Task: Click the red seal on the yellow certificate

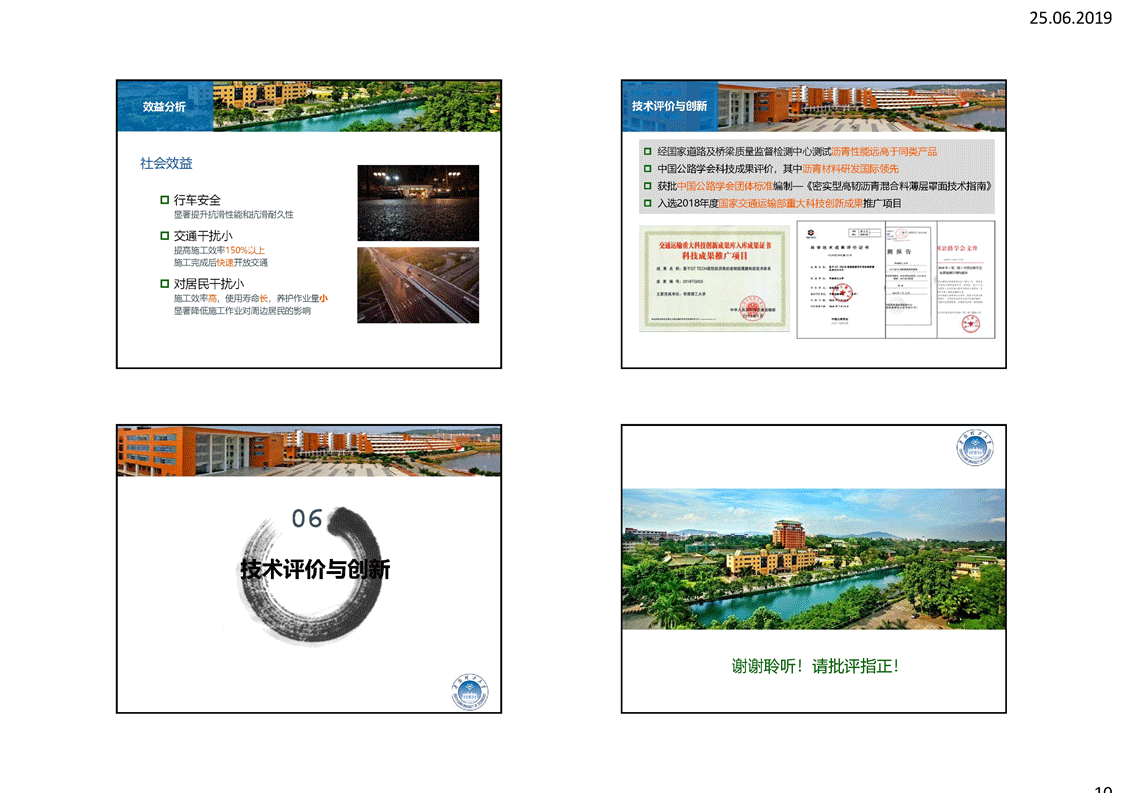Action: click(x=753, y=305)
